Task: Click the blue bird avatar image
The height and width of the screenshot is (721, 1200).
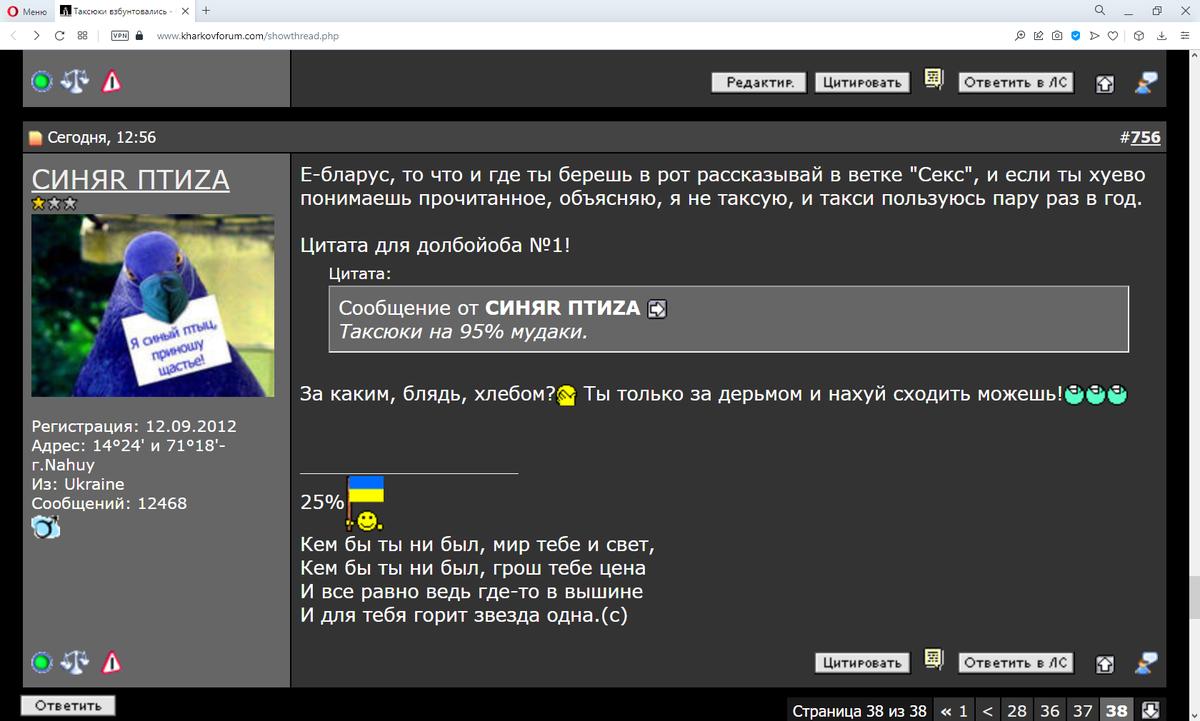Action: (x=153, y=305)
